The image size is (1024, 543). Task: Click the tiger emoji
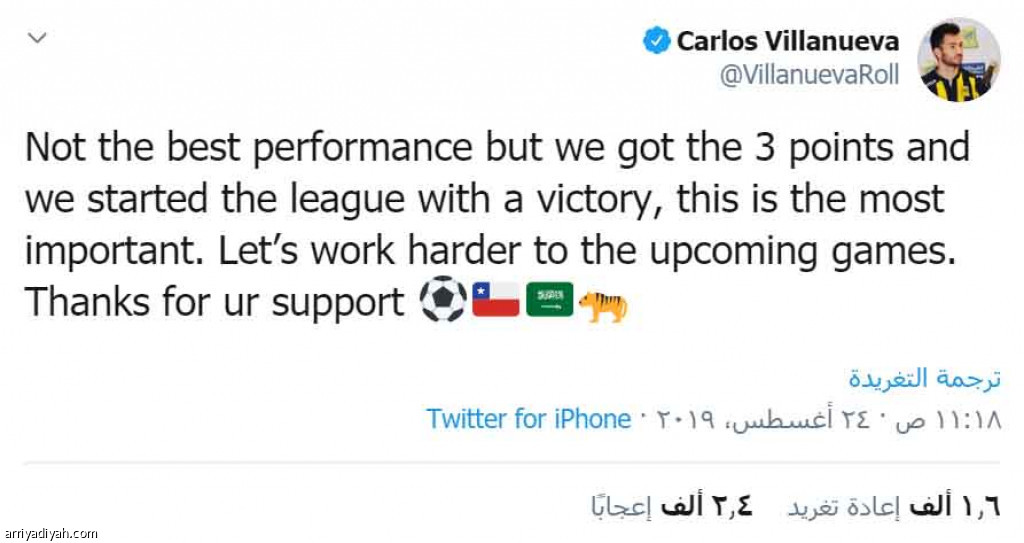pos(603,301)
